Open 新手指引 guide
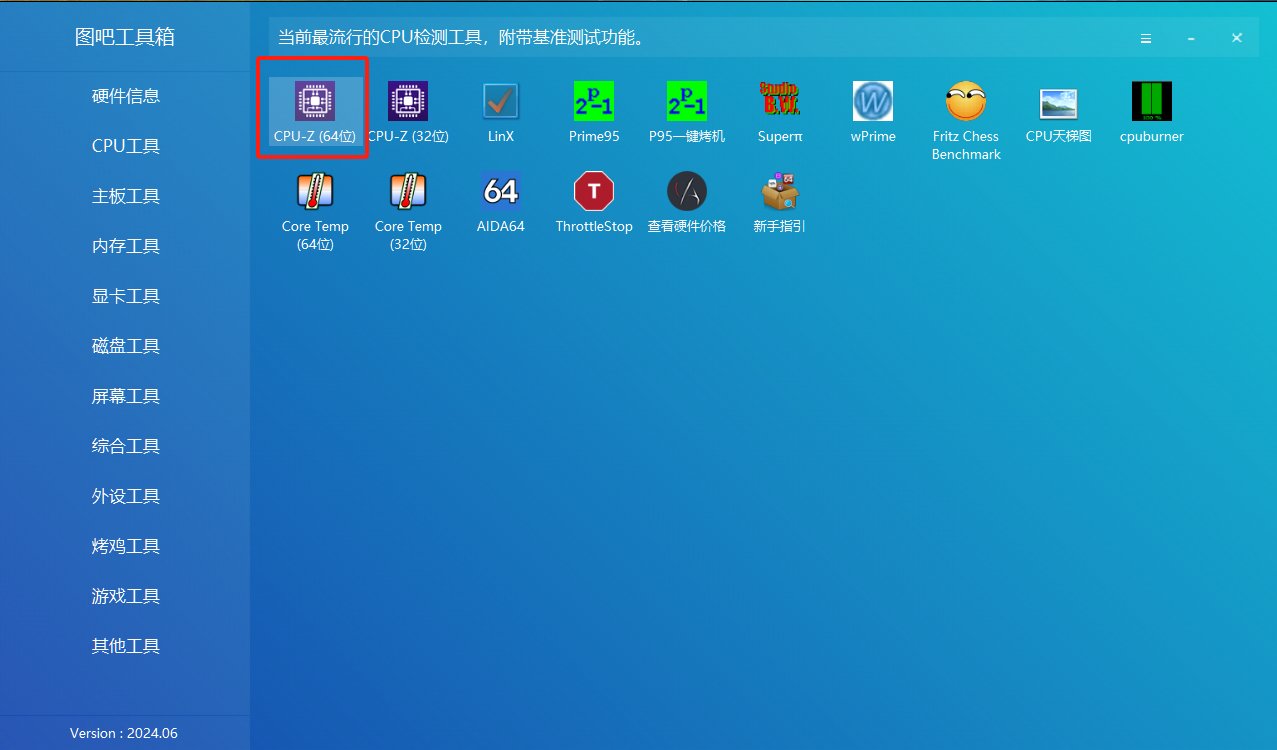The width and height of the screenshot is (1277, 750). (x=780, y=201)
